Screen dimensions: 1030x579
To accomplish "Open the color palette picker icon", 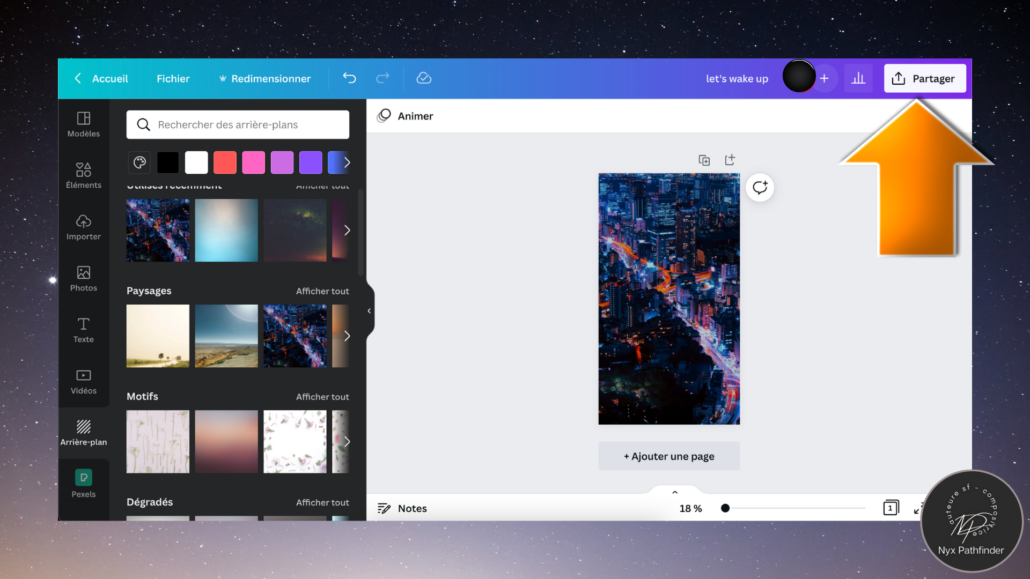I will 139,162.
